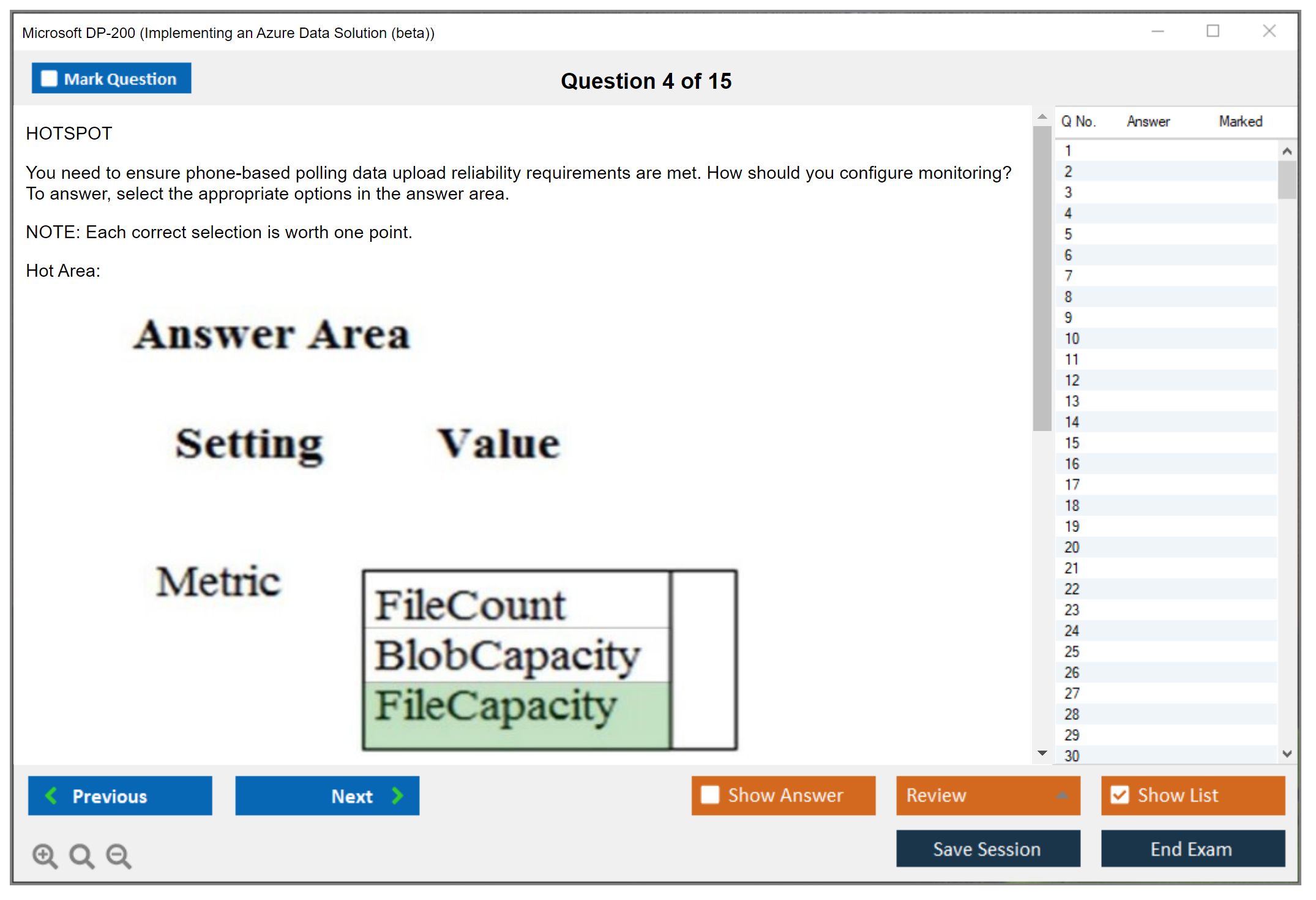Click the reset zoom magnifier icon

pyautogui.click(x=81, y=855)
